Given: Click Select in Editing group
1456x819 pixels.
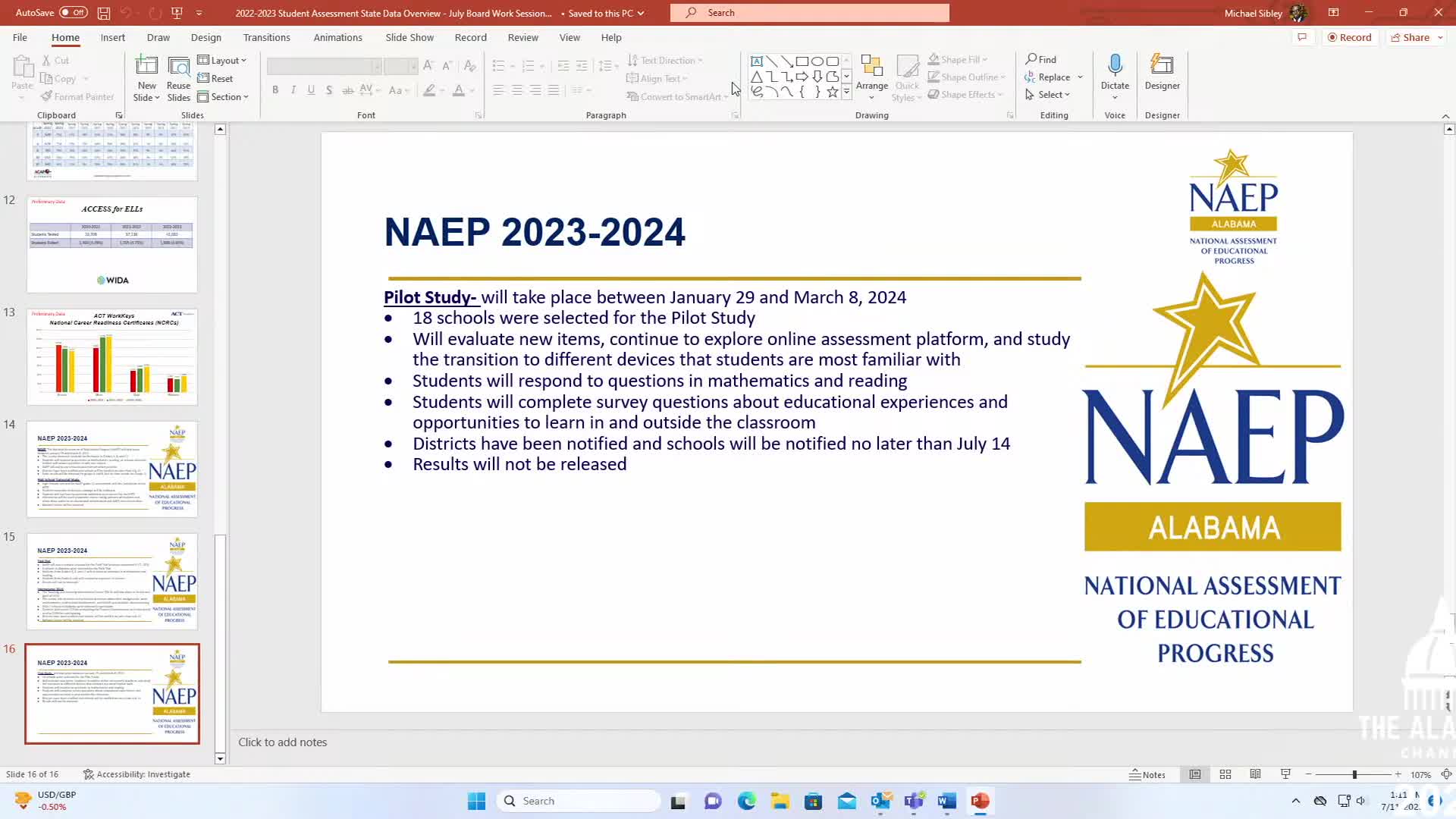Looking at the screenshot, I should pyautogui.click(x=1047, y=94).
